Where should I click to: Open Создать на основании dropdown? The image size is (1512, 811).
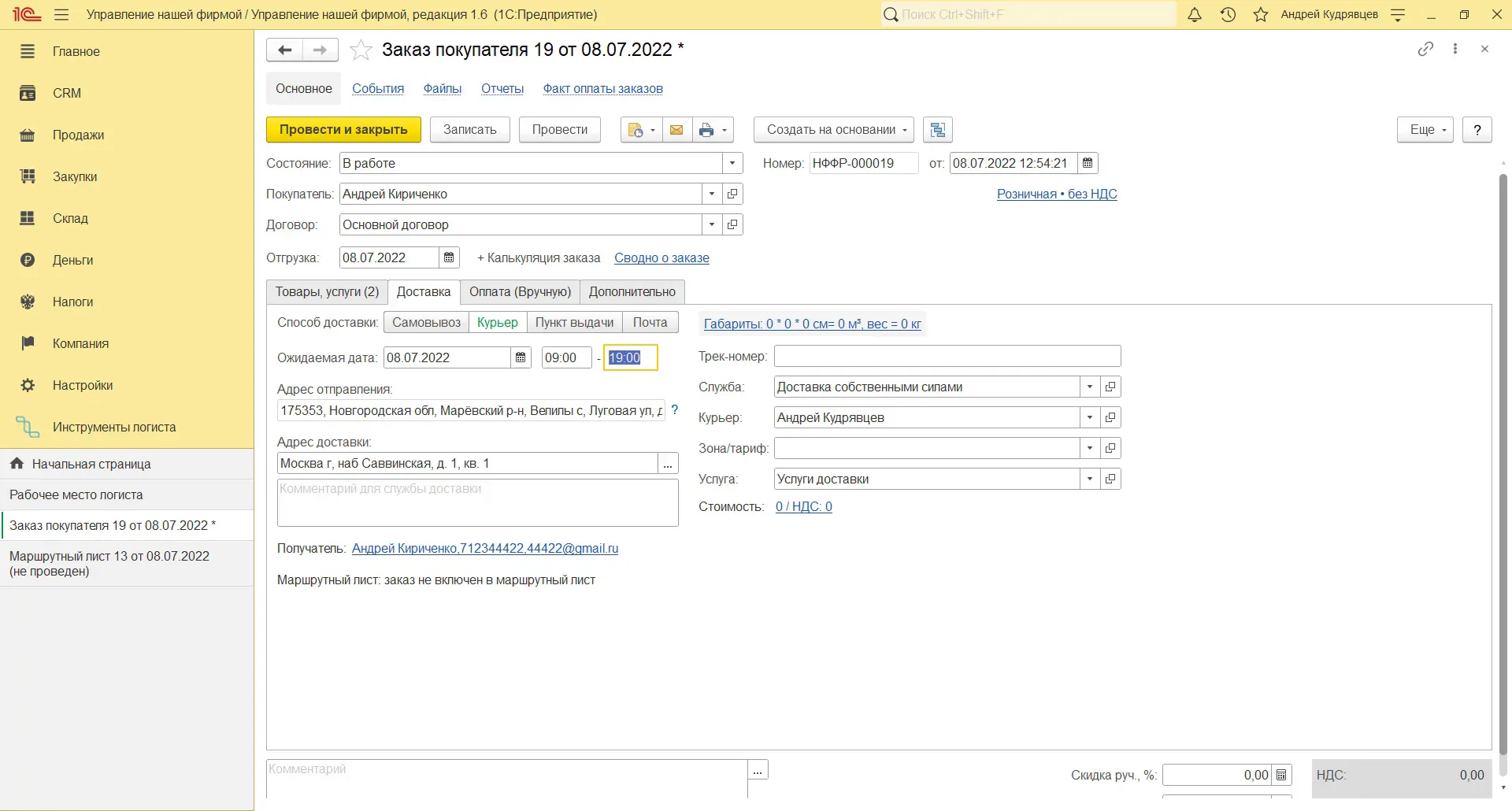tap(834, 130)
